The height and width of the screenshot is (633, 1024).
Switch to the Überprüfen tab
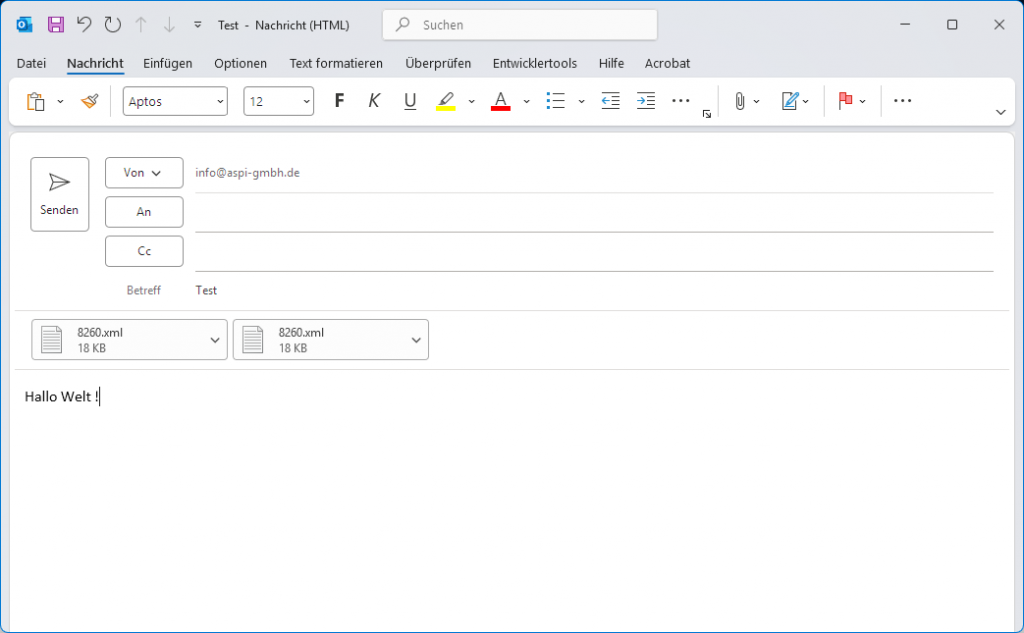(x=437, y=63)
